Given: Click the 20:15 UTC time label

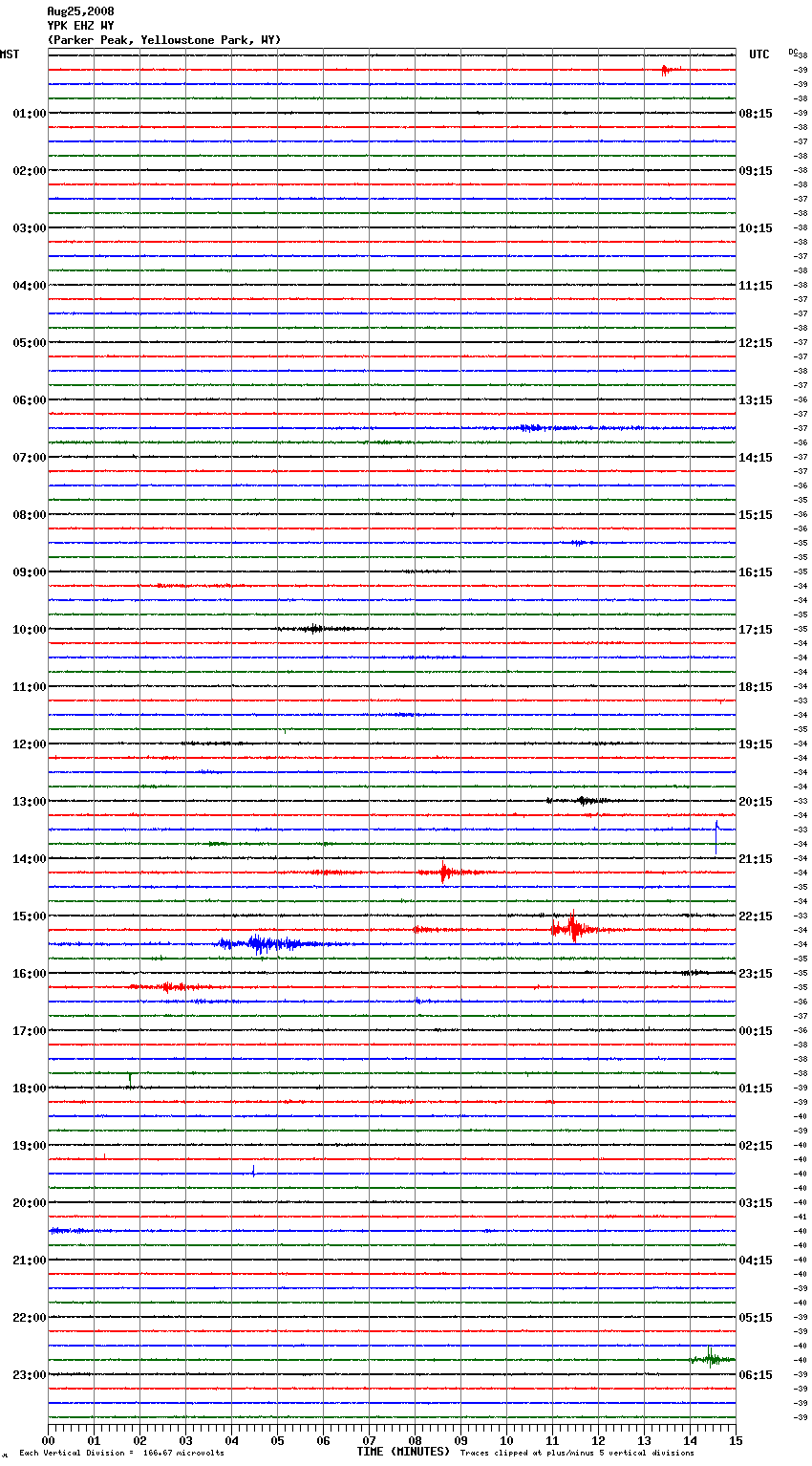Looking at the screenshot, I should click(756, 802).
